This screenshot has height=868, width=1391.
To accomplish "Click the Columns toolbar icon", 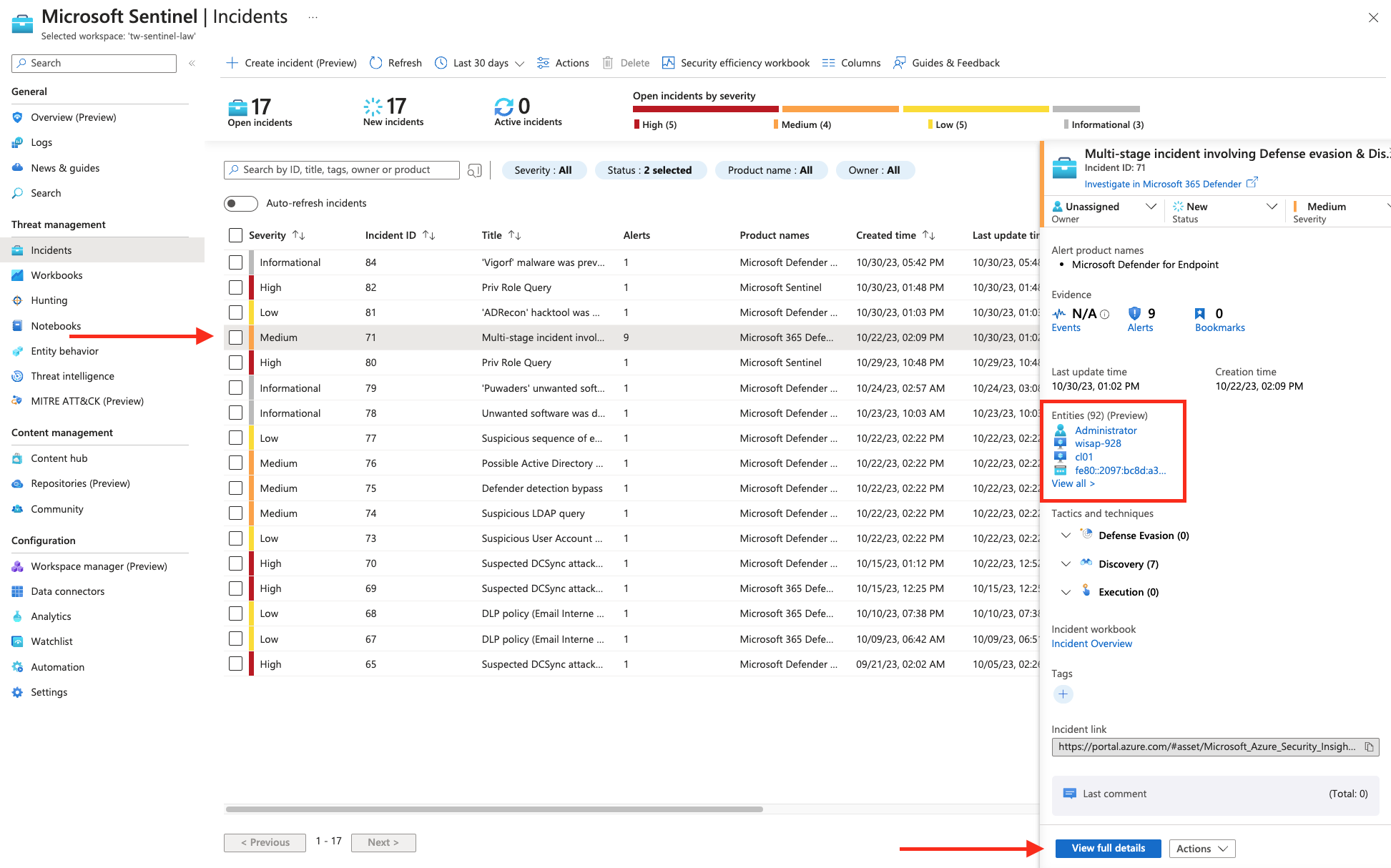I will 829,63.
